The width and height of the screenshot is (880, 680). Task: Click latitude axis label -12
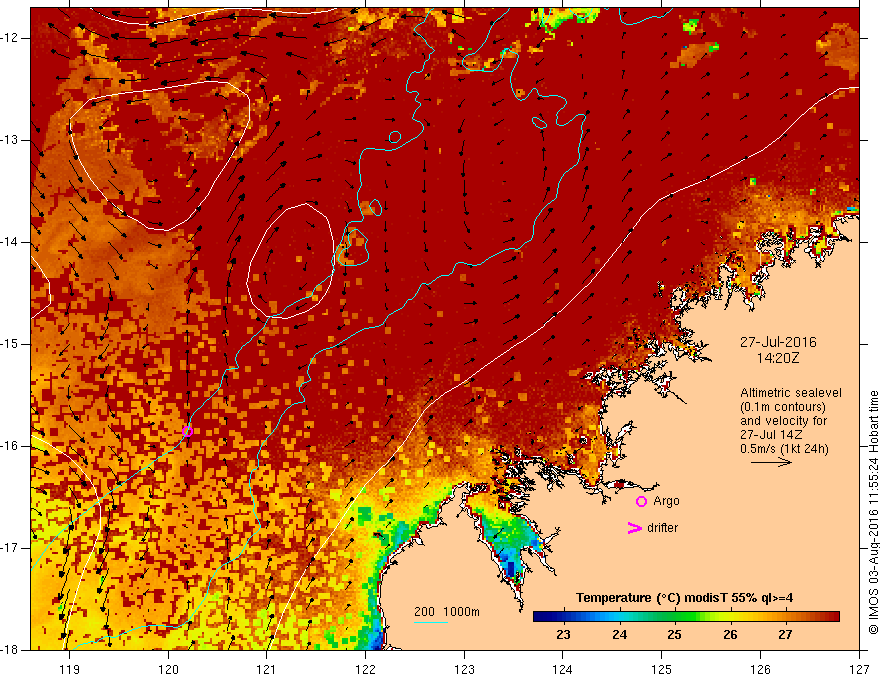(10, 38)
